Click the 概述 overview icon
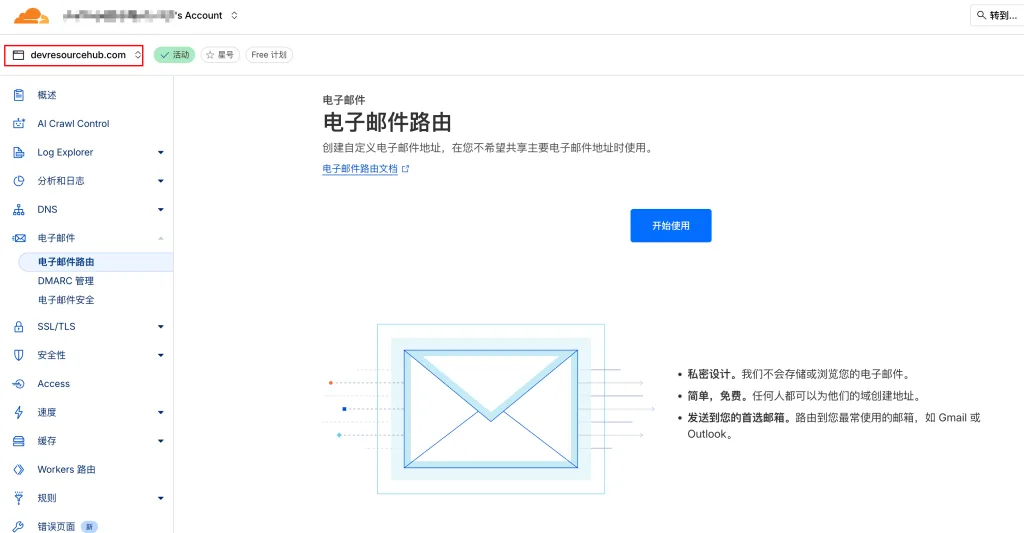The width and height of the screenshot is (1024, 533). [19, 95]
